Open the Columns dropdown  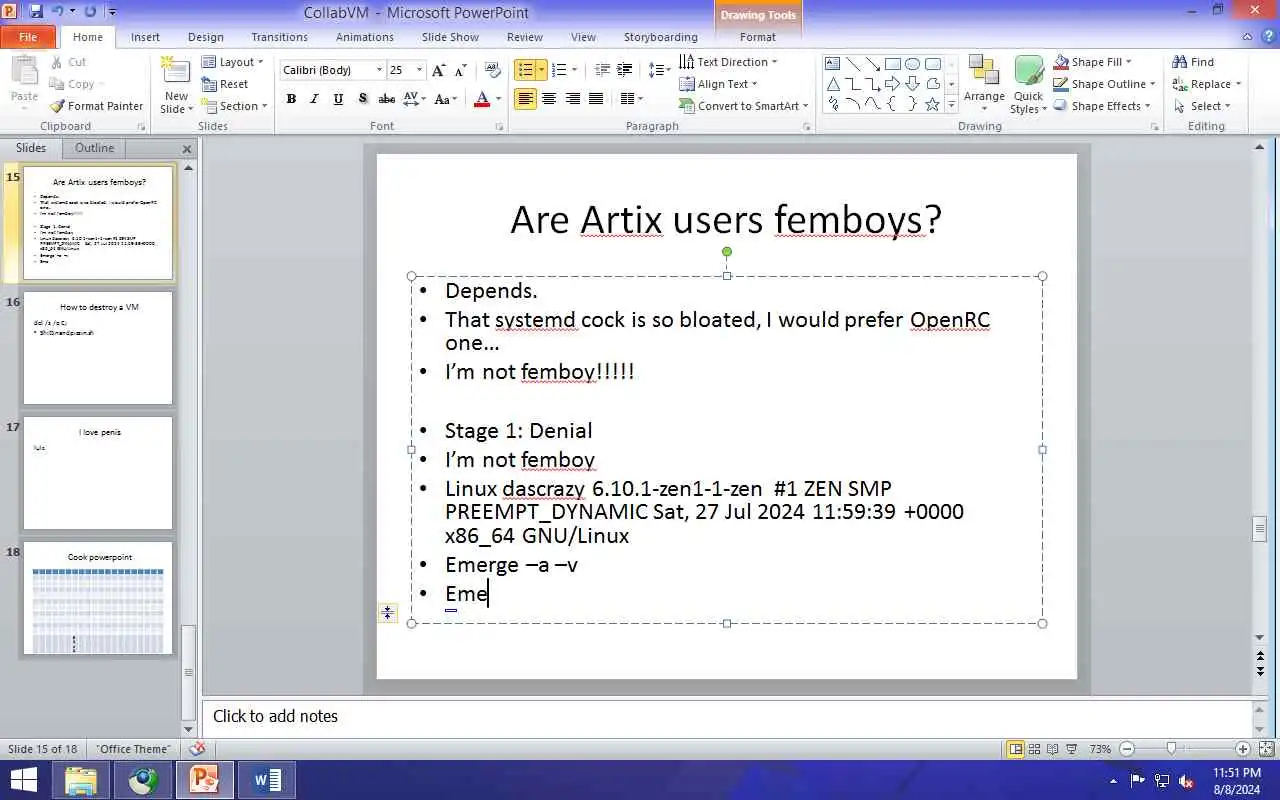point(632,99)
